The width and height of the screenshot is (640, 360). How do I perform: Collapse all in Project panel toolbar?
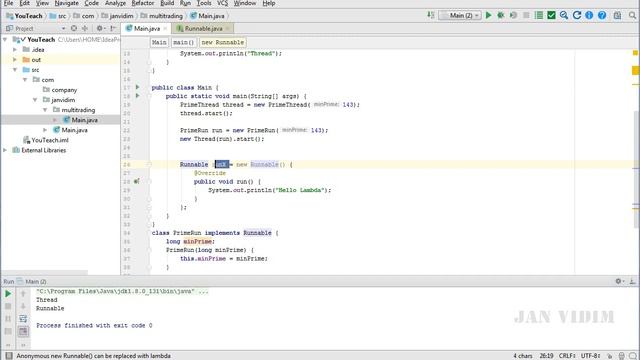coord(85,29)
